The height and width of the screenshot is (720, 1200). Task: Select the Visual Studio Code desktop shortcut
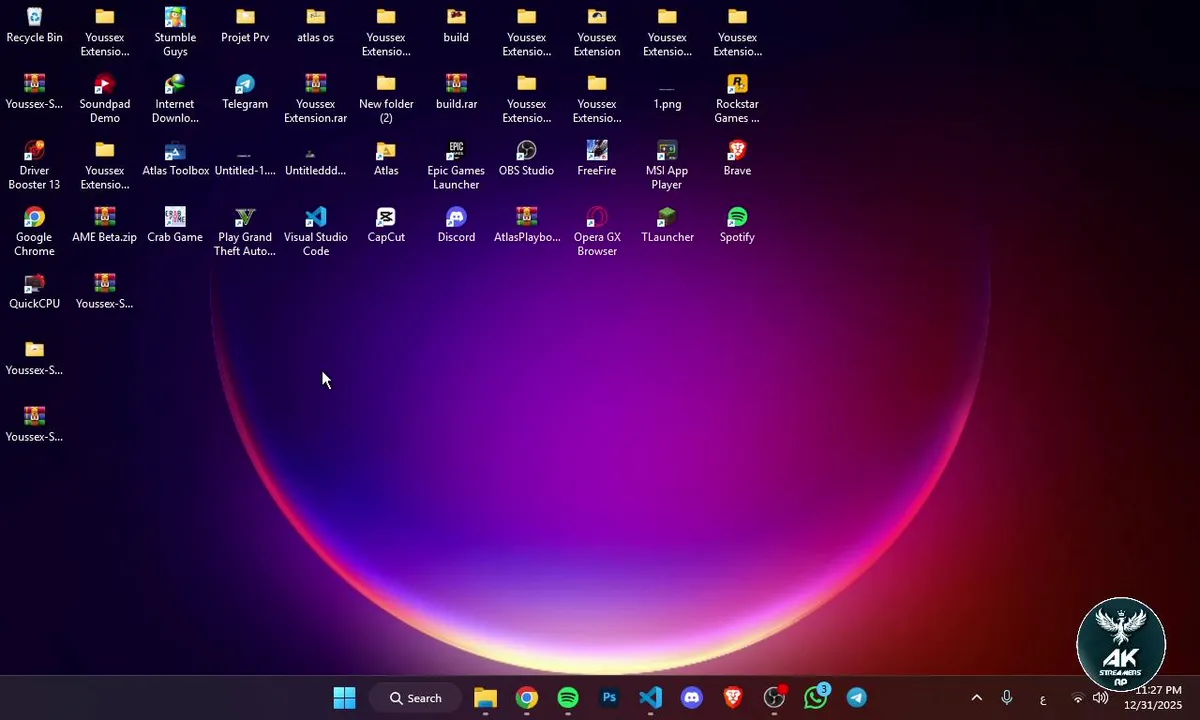coord(316,232)
